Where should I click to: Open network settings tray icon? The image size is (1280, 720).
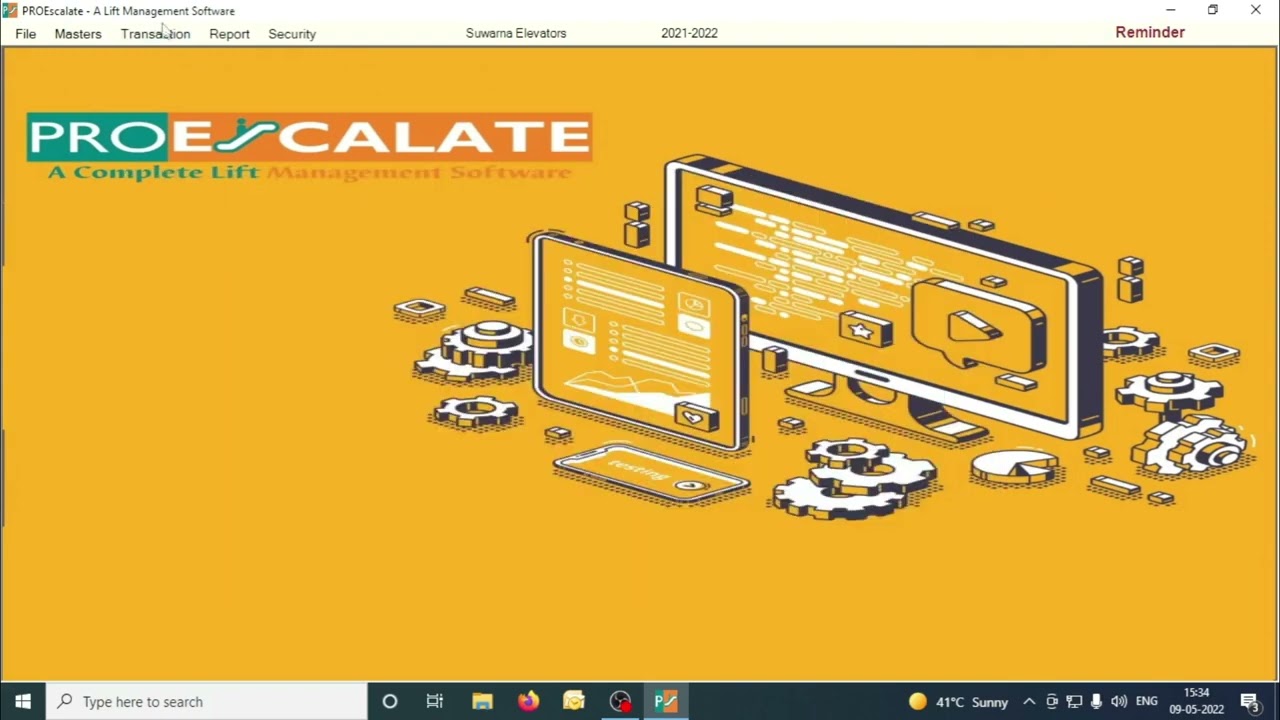1074,702
